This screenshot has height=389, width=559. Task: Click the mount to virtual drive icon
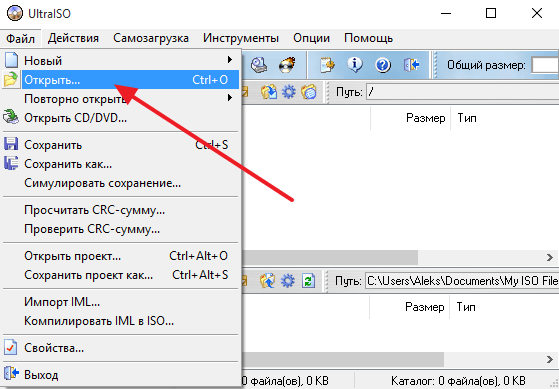pos(259,65)
